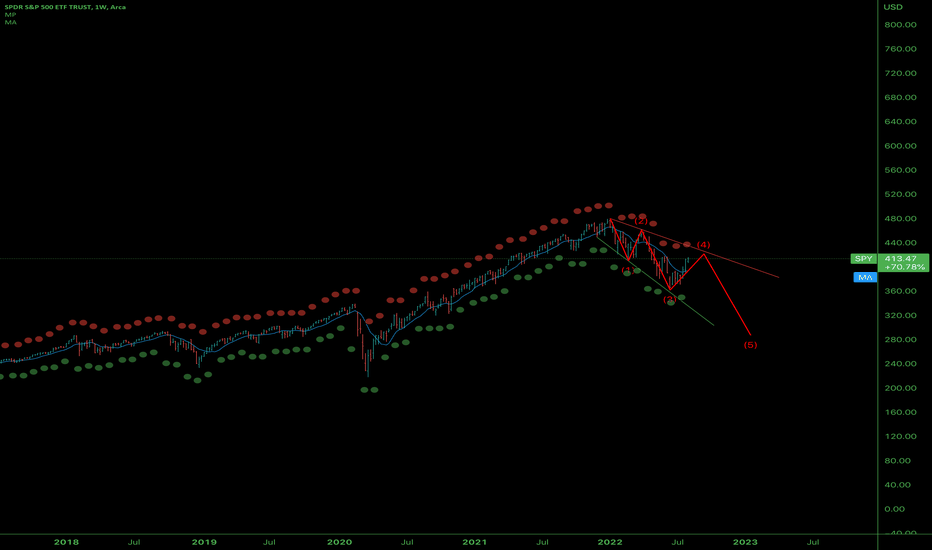This screenshot has width=932, height=550.
Task: Click the 0.00 price scale label
Action: (895, 509)
